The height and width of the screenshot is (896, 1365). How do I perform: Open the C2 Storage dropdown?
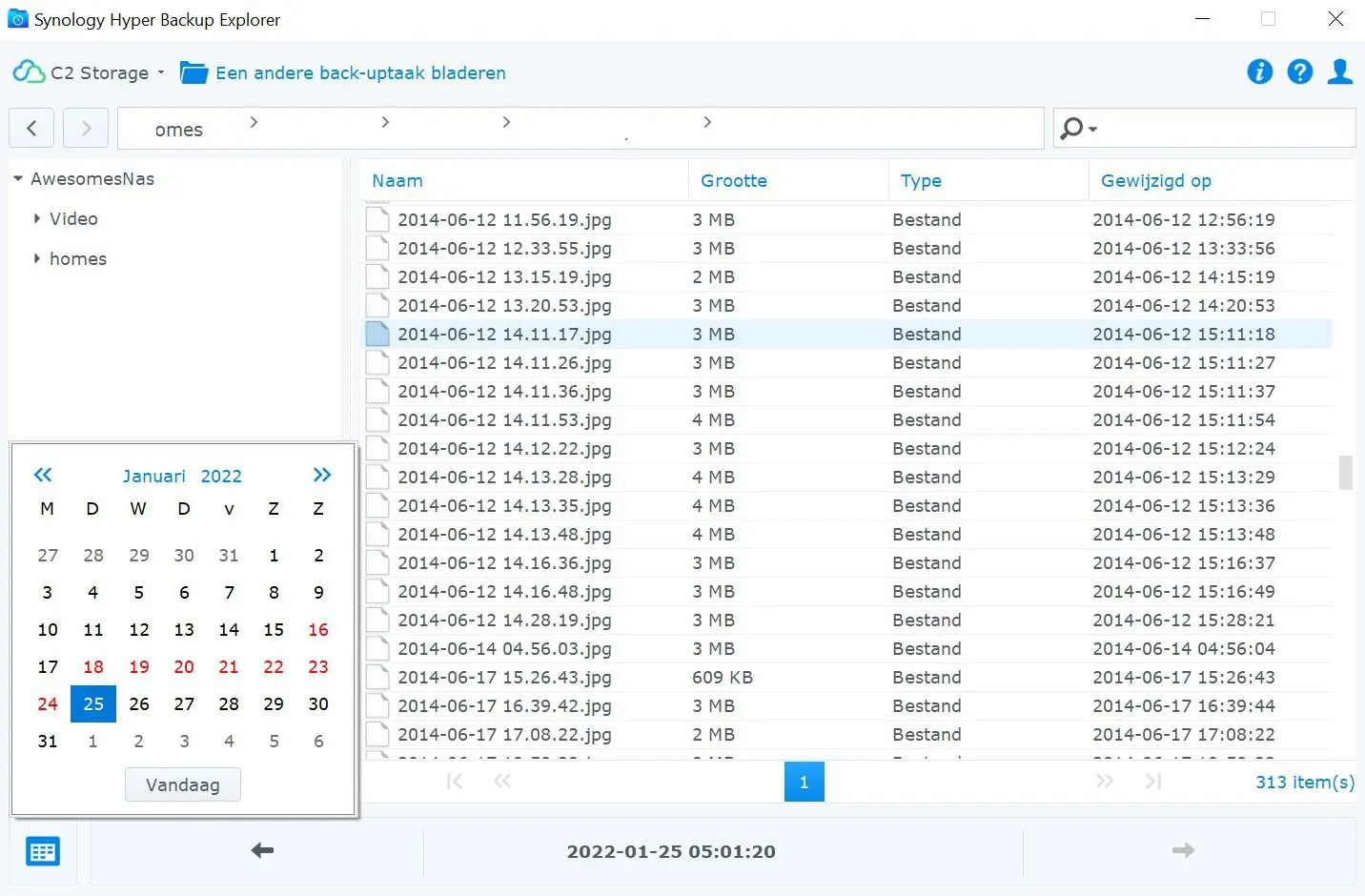pos(90,73)
